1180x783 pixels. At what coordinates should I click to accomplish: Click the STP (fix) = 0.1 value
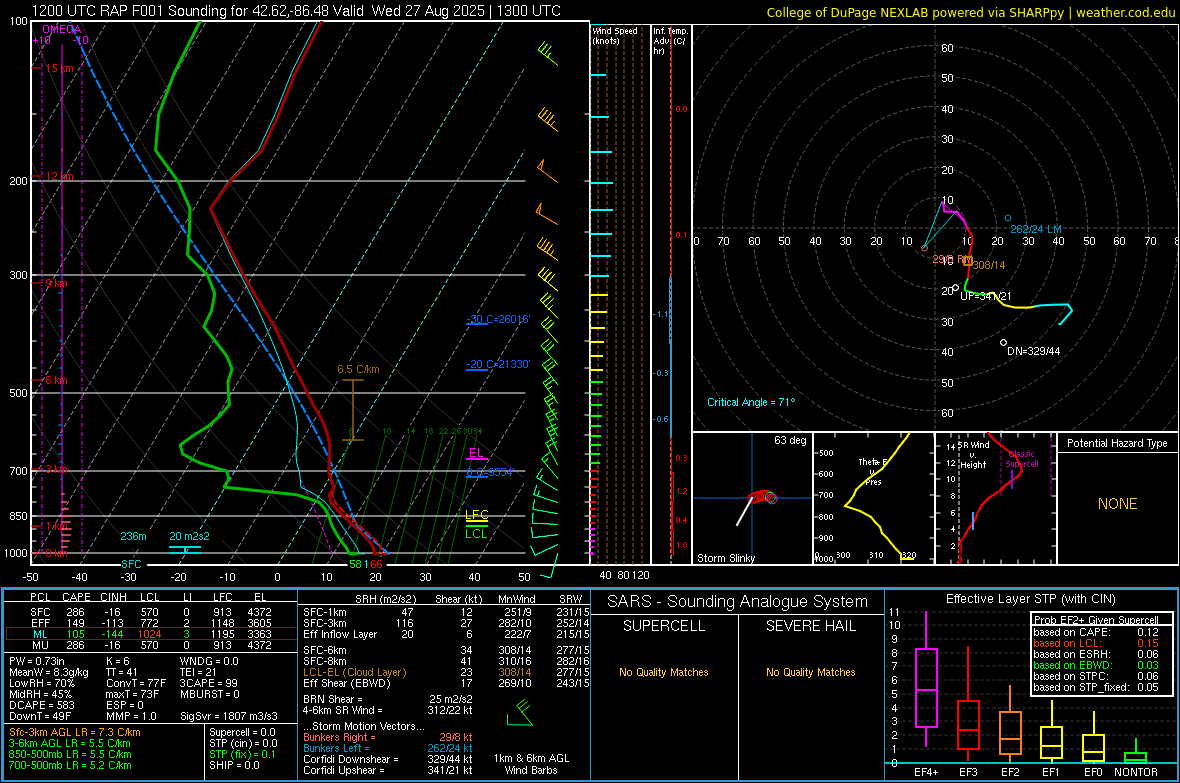(x=242, y=754)
